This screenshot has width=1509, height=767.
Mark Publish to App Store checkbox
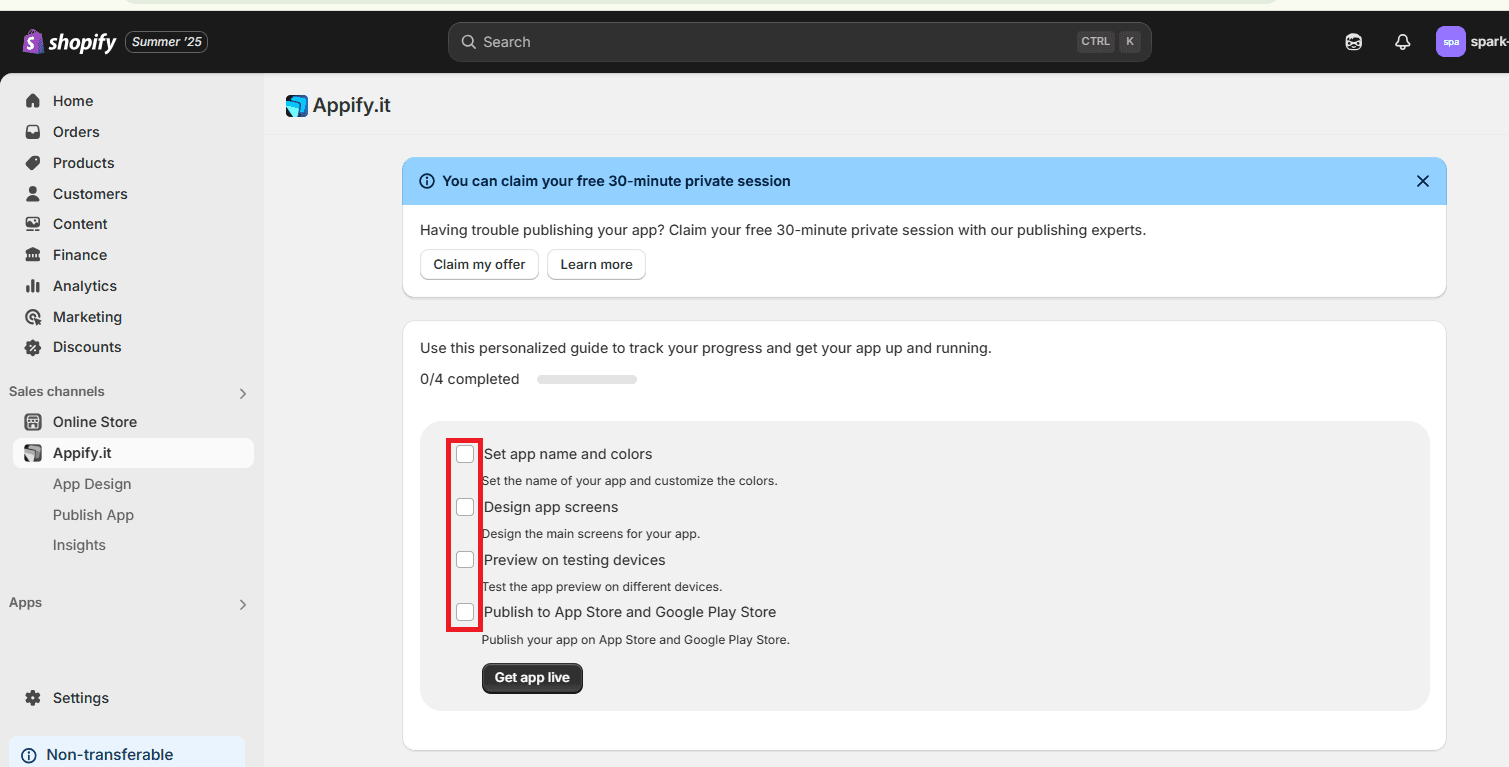point(465,612)
